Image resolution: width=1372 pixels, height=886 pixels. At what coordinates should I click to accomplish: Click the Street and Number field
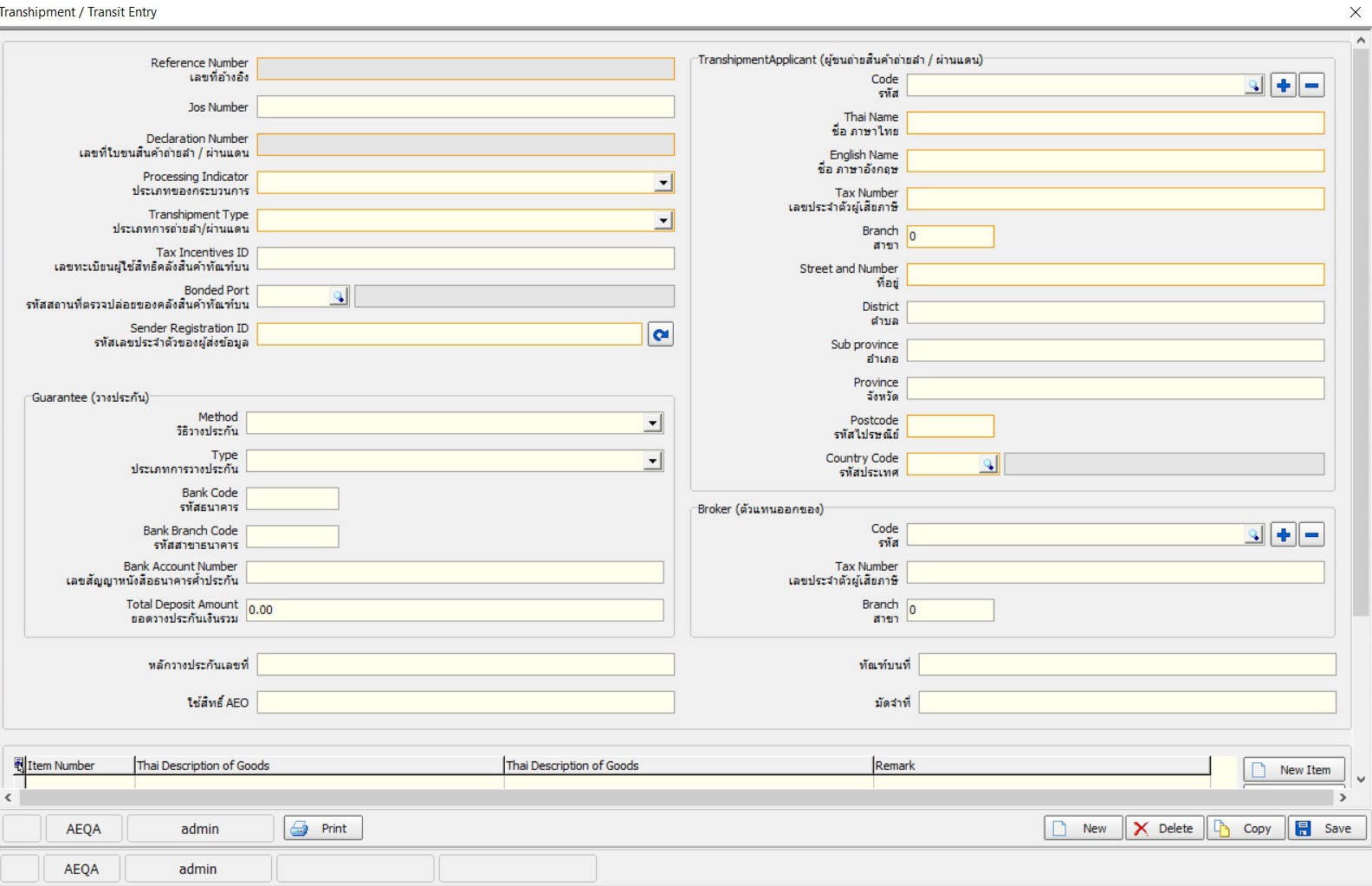[x=1116, y=275]
